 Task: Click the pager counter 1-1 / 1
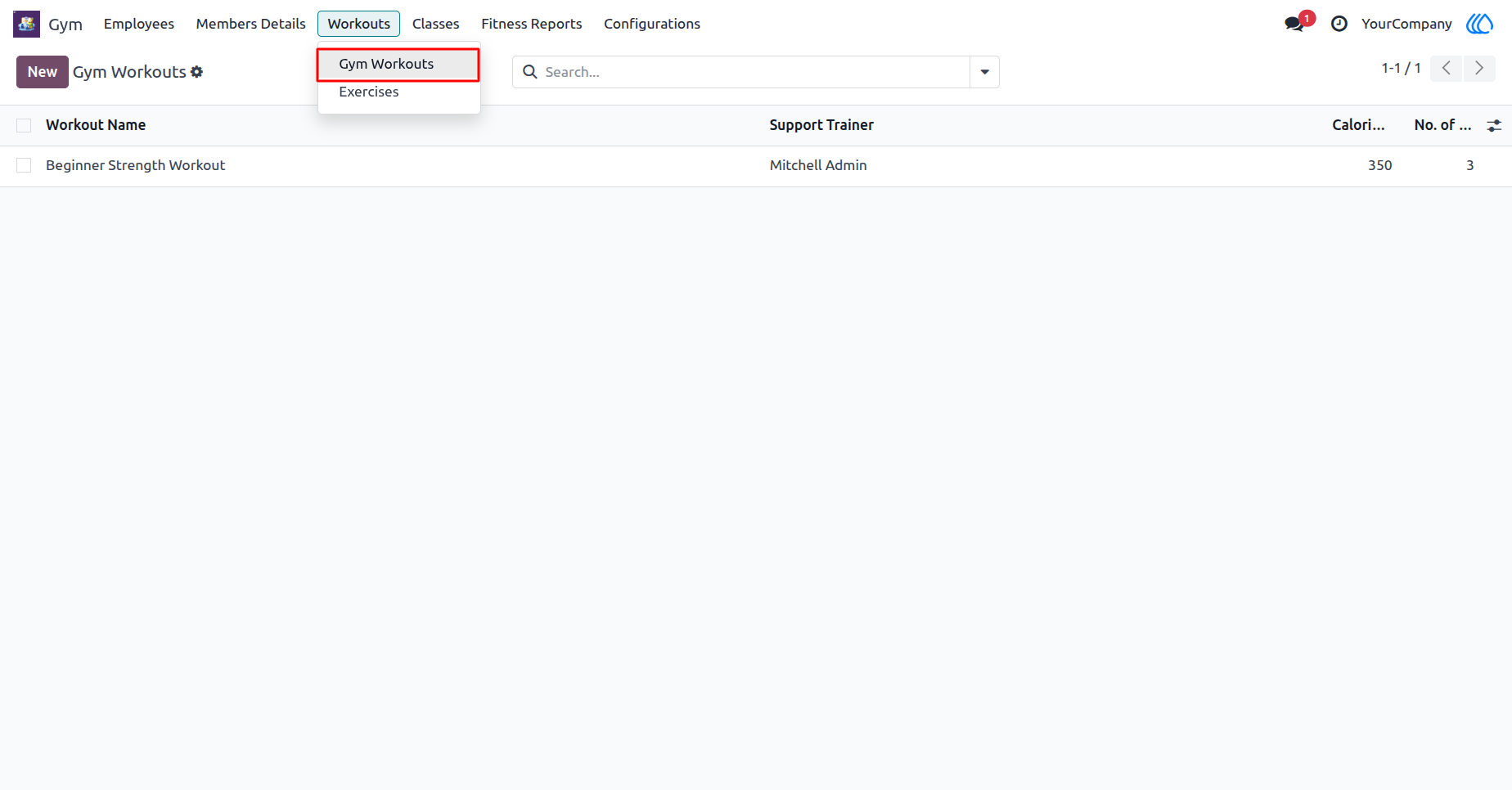1402,69
